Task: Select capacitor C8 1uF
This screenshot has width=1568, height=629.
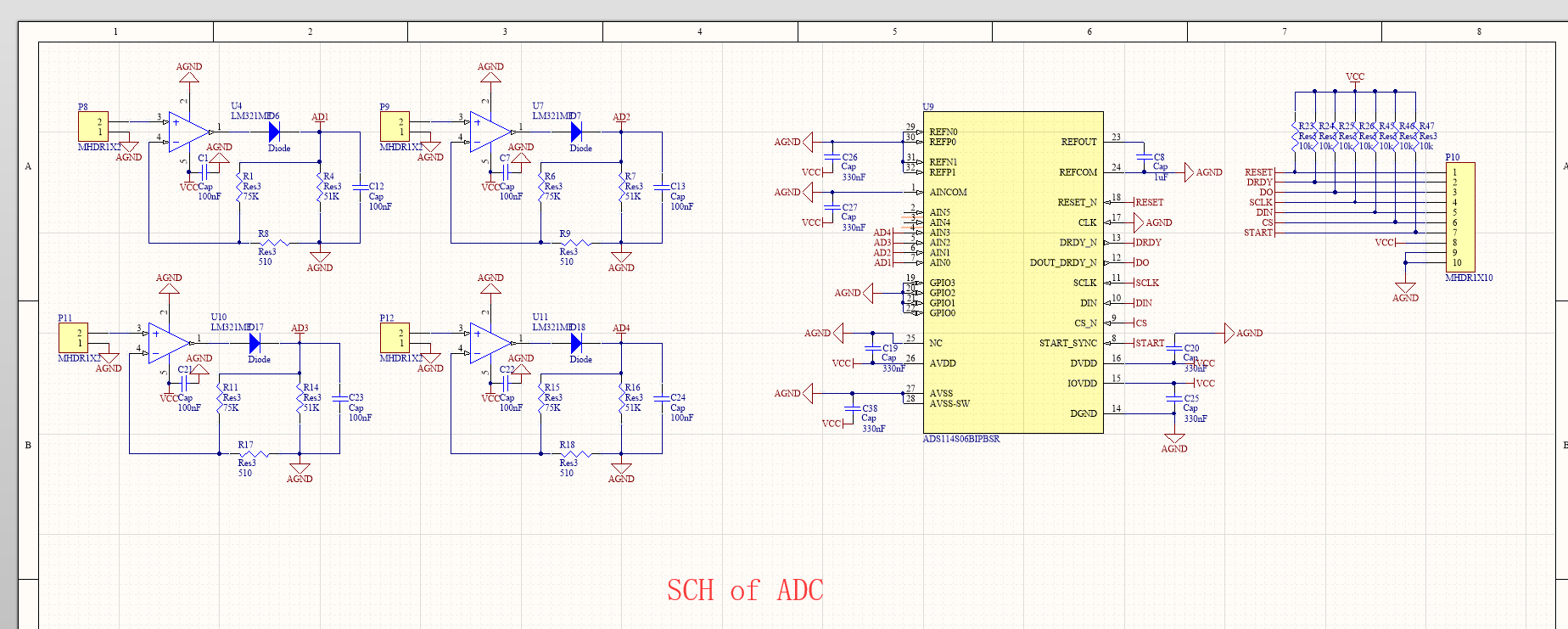Action: click(1144, 157)
